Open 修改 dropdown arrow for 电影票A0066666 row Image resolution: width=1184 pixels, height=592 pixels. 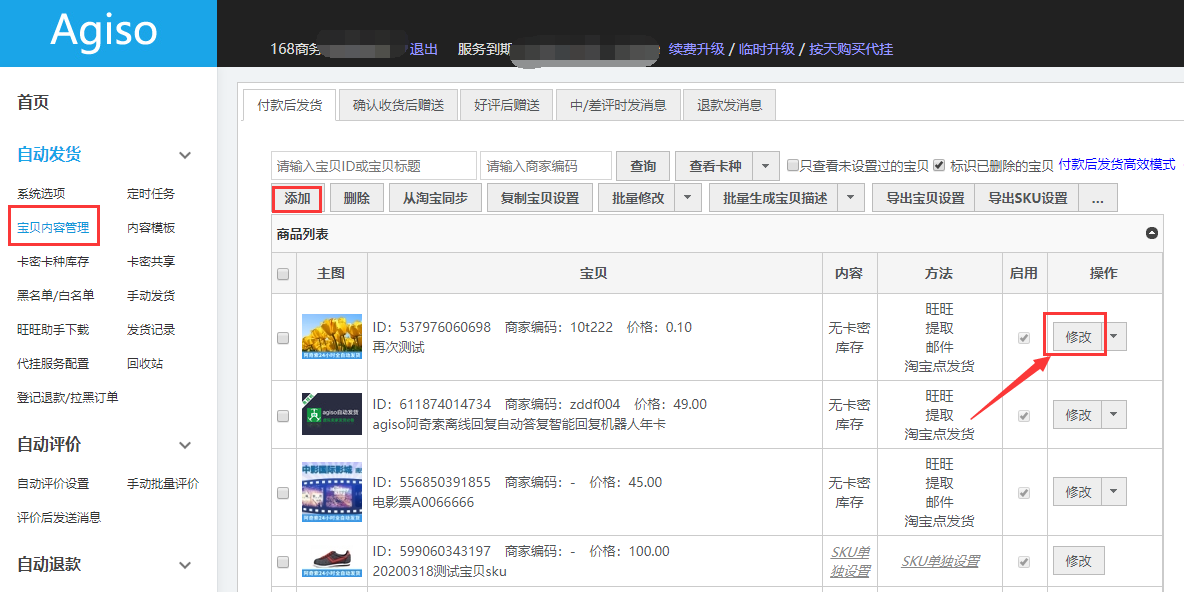click(x=1115, y=492)
